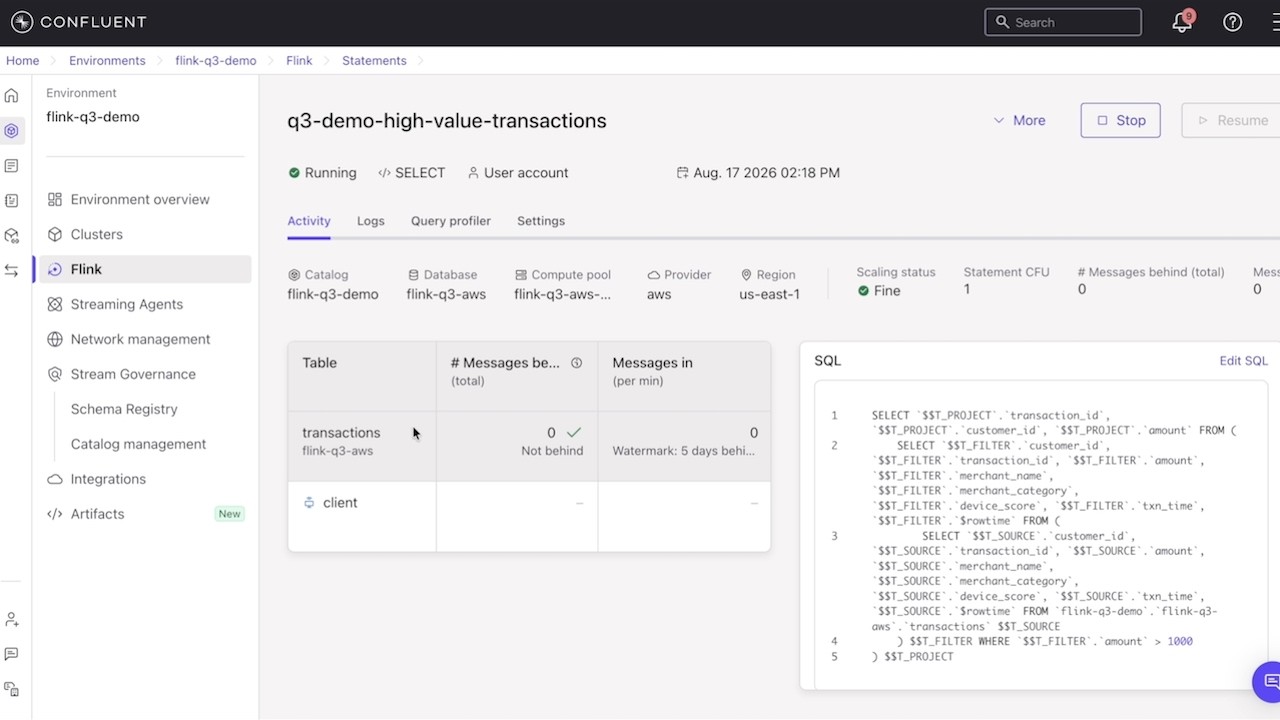Click the New badge beside Artifacts
The width and height of the screenshot is (1280, 720).
pyautogui.click(x=230, y=514)
